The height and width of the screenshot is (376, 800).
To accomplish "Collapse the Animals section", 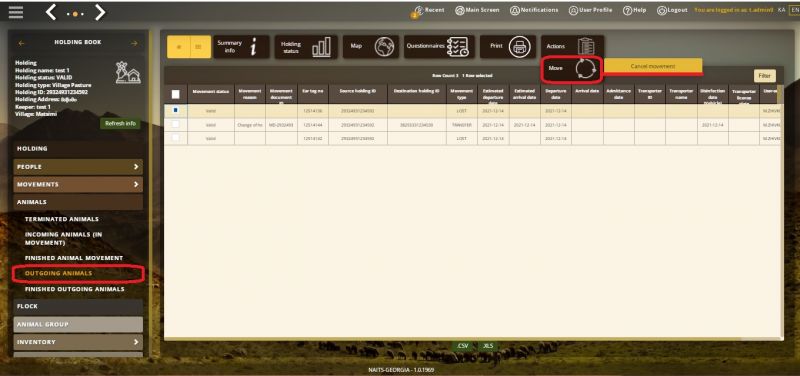I will pos(78,202).
